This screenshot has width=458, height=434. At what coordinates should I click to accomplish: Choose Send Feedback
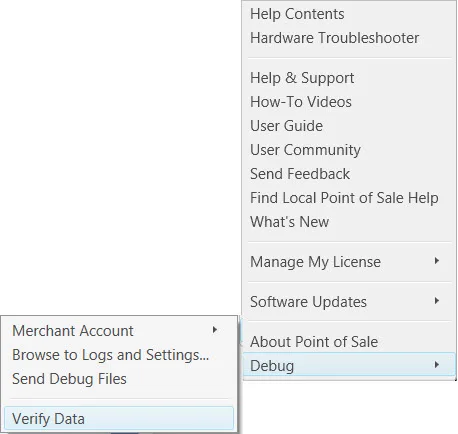coord(349,174)
